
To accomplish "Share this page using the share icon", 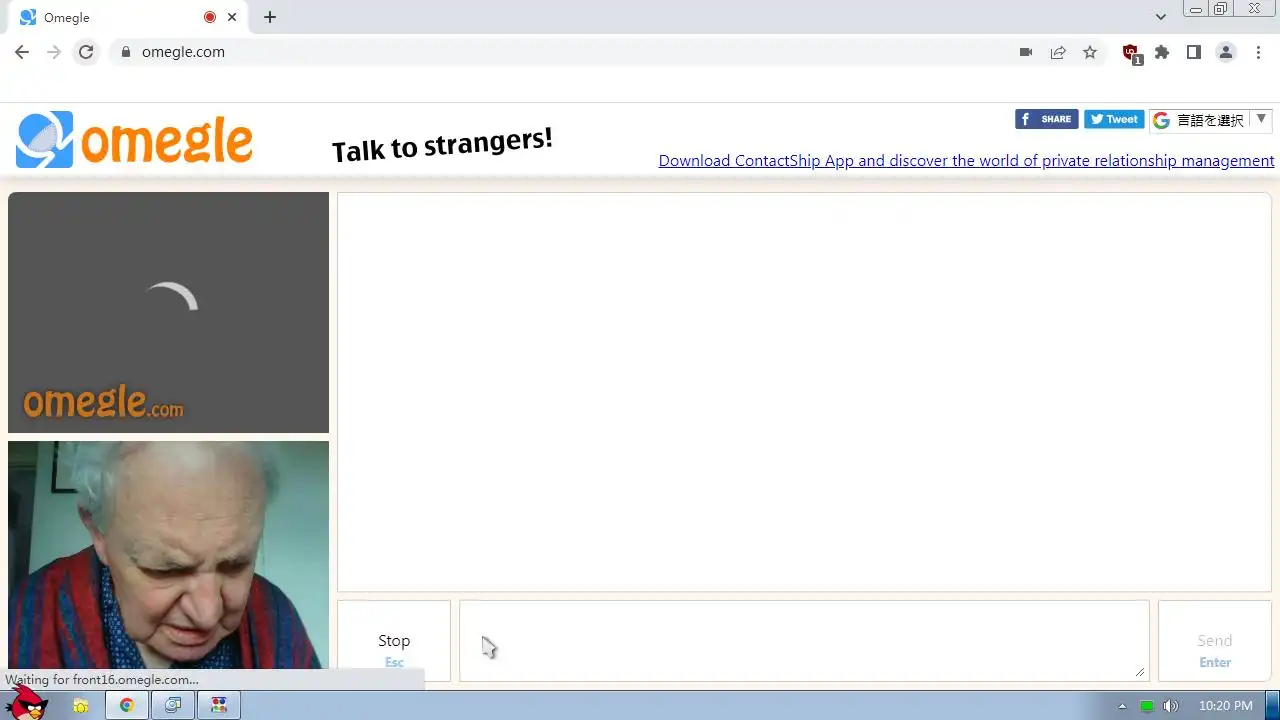I will tap(1058, 52).
